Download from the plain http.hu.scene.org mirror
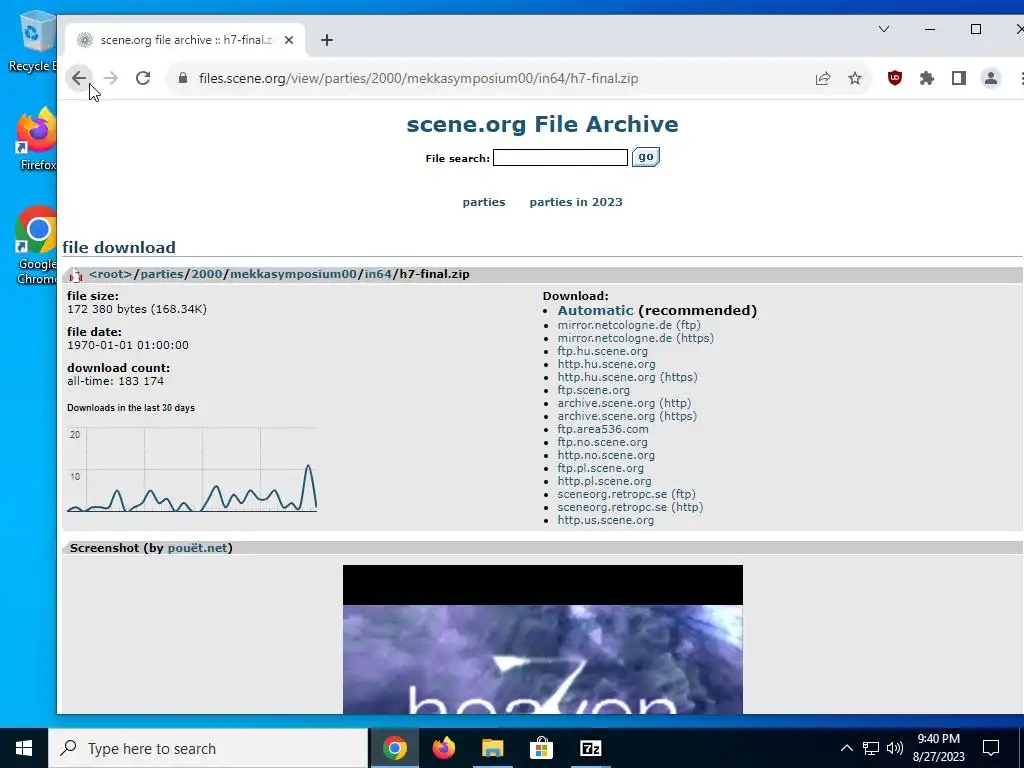This screenshot has width=1024, height=768. pos(606,364)
